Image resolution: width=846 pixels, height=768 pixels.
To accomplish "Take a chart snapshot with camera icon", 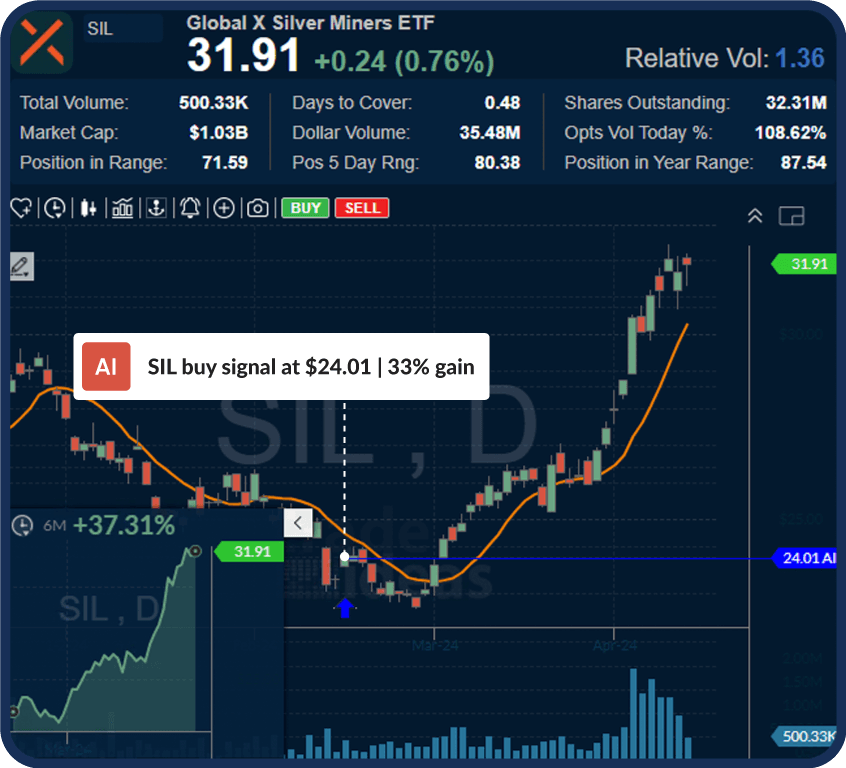I will pos(257,208).
